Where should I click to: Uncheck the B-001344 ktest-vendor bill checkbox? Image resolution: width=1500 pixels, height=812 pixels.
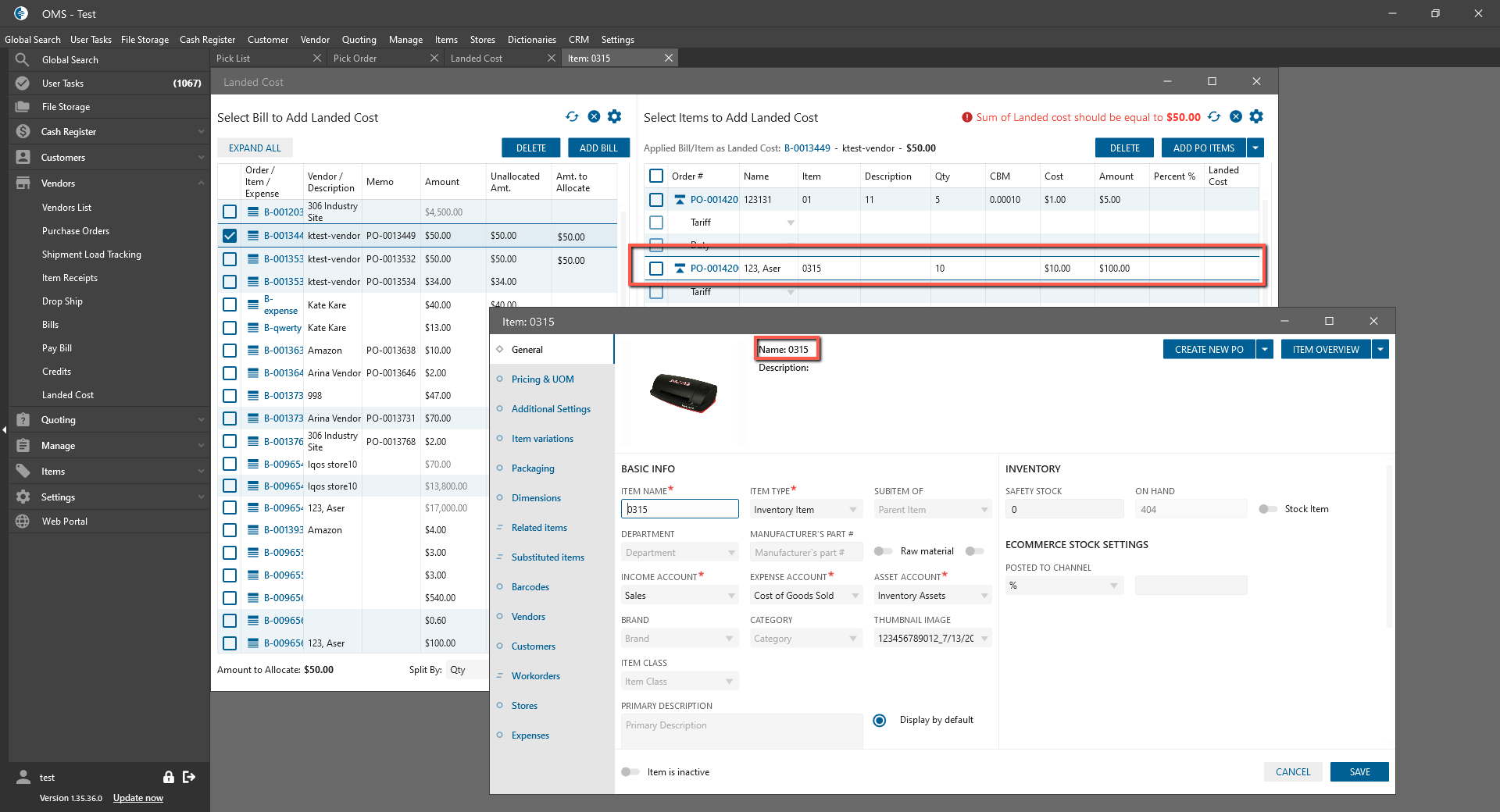230,236
